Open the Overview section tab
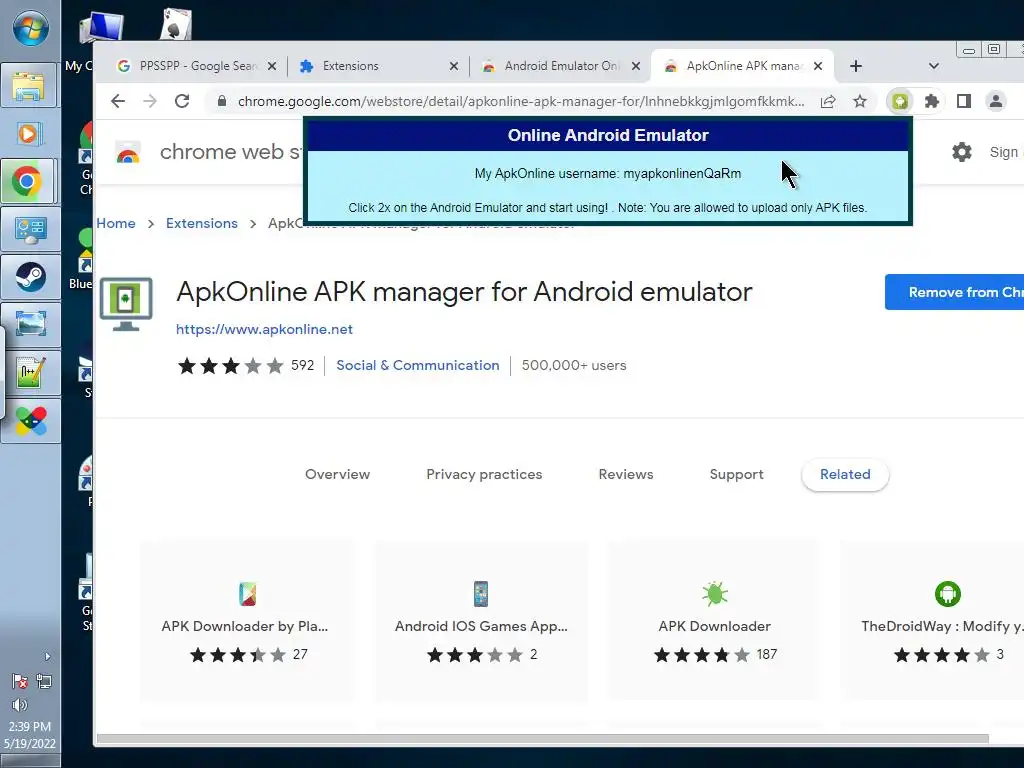The height and width of the screenshot is (768, 1024). click(x=338, y=474)
